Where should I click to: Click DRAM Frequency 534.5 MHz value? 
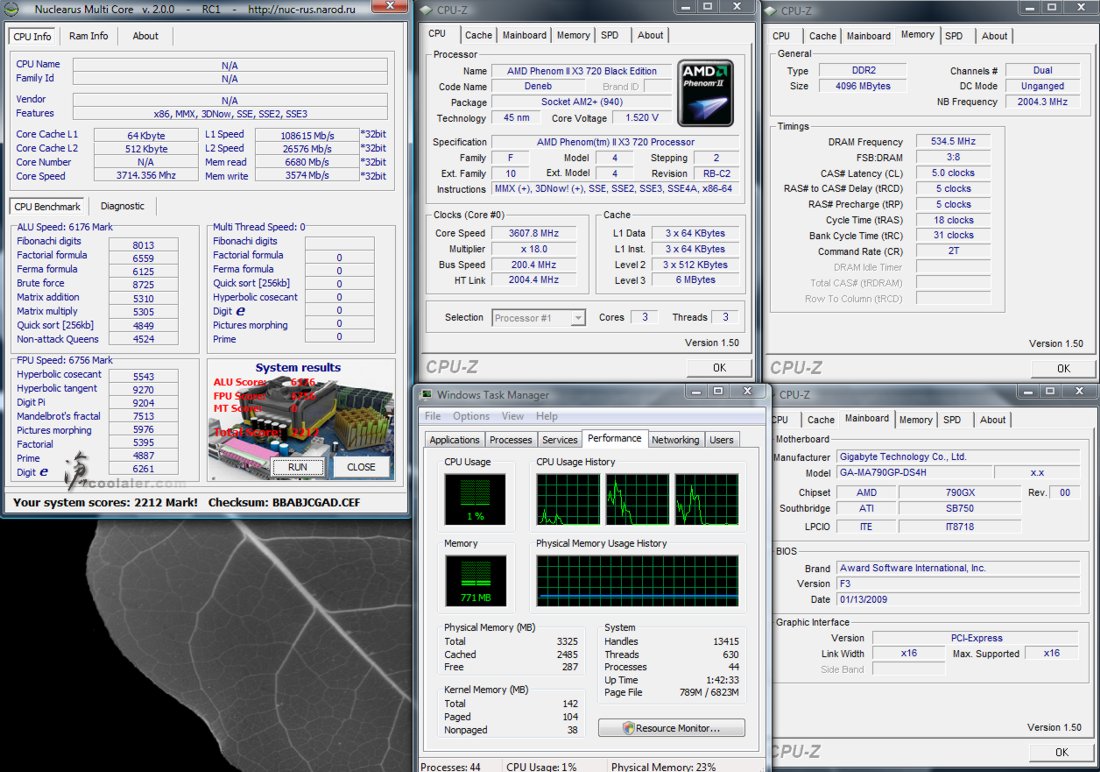click(953, 141)
